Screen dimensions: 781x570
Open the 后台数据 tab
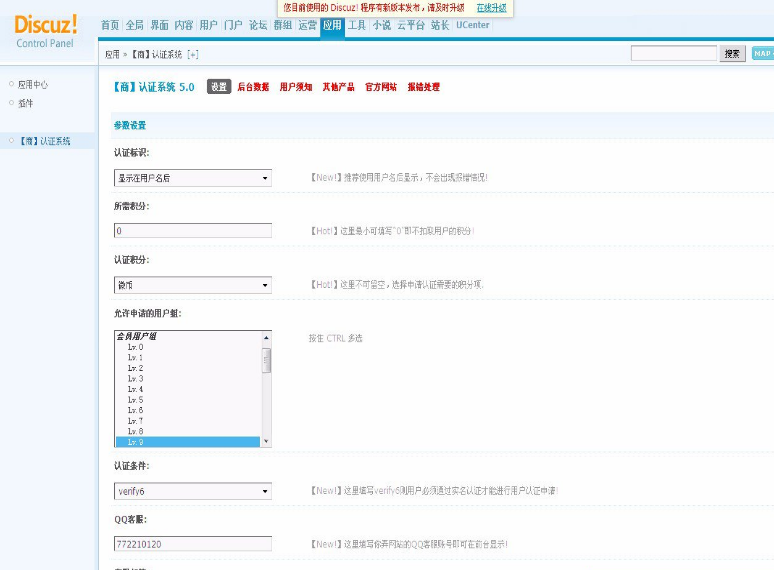253,87
